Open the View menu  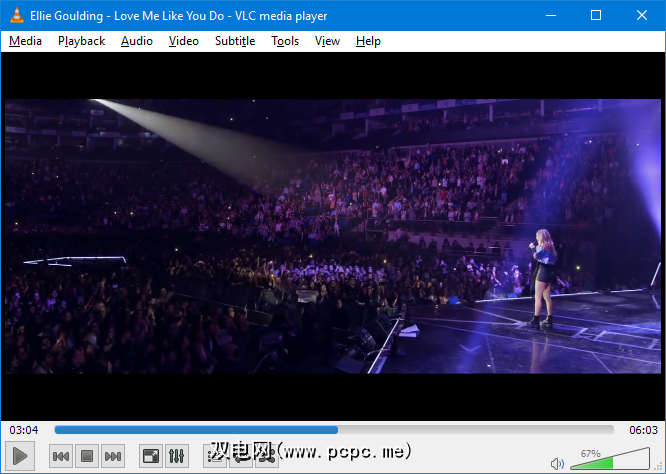327,41
